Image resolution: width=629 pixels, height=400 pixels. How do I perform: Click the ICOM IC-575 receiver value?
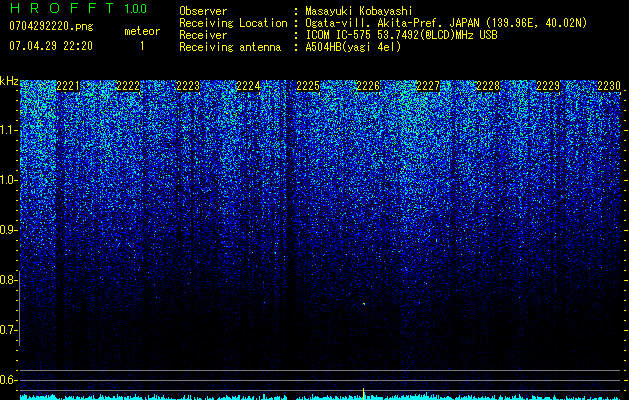[x=401, y=35]
